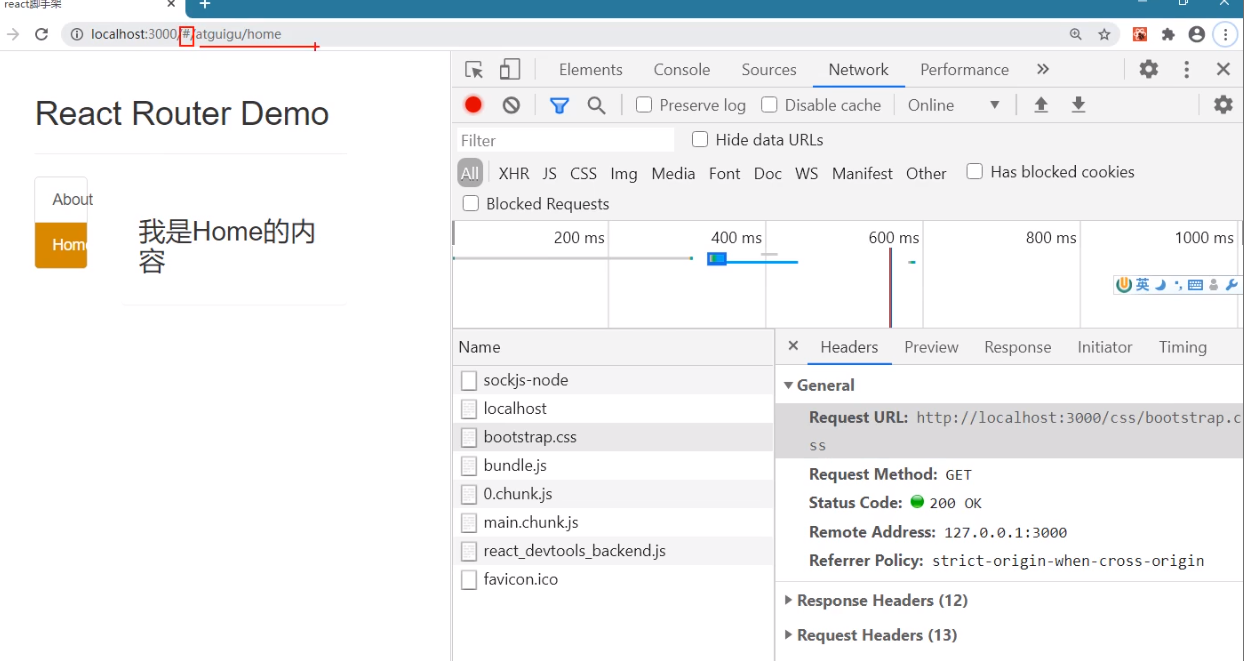Filter requests by Manifest type
Screen dimensions: 1244x661
862,173
